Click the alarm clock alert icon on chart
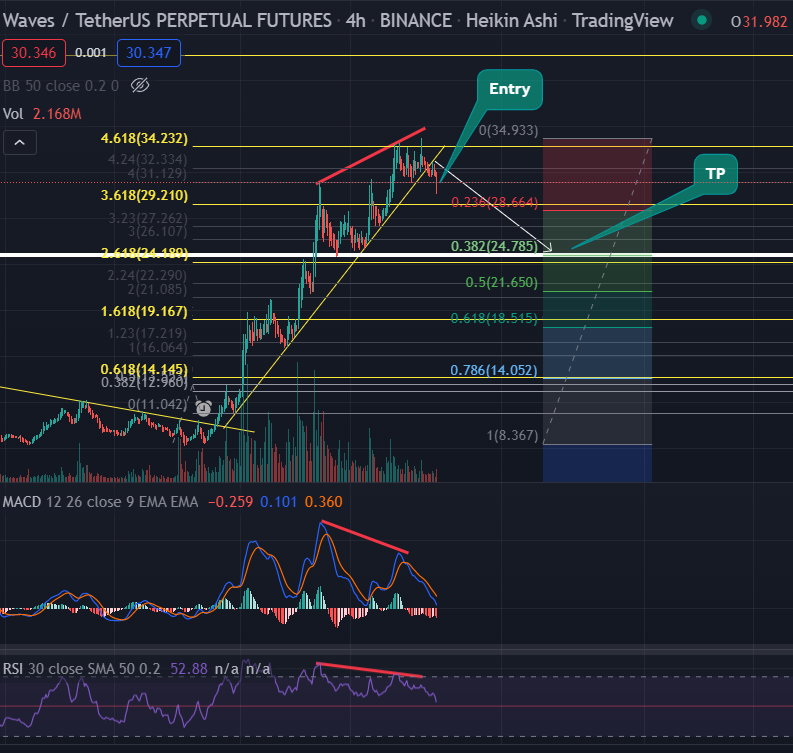Viewport: 793px width, 753px height. pos(203,408)
